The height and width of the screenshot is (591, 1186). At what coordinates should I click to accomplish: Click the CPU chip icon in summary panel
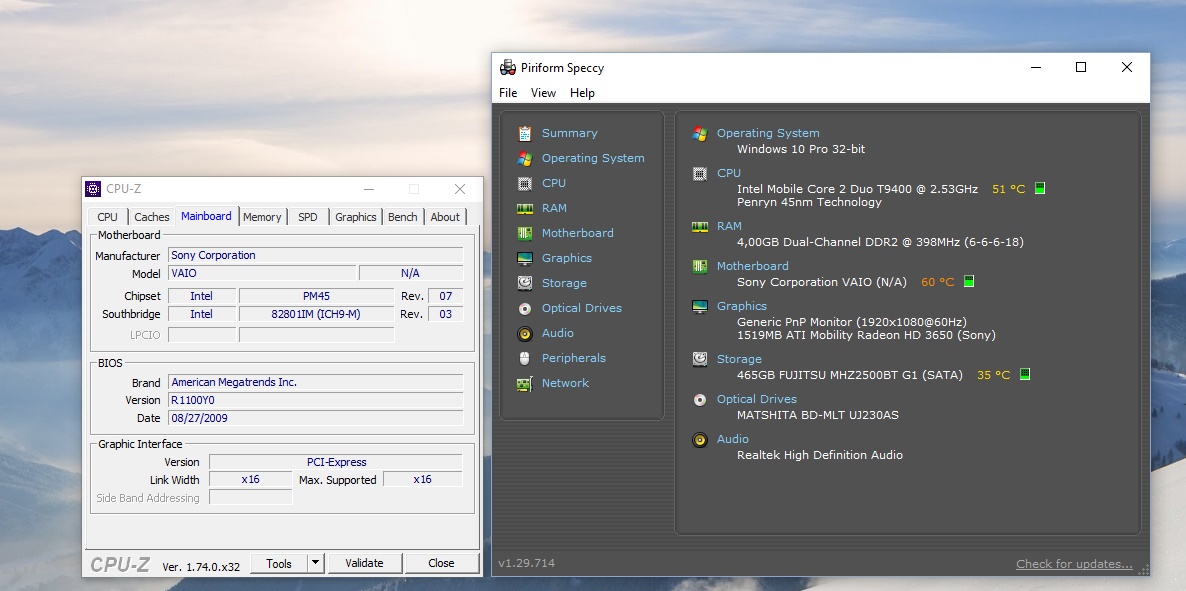point(700,173)
